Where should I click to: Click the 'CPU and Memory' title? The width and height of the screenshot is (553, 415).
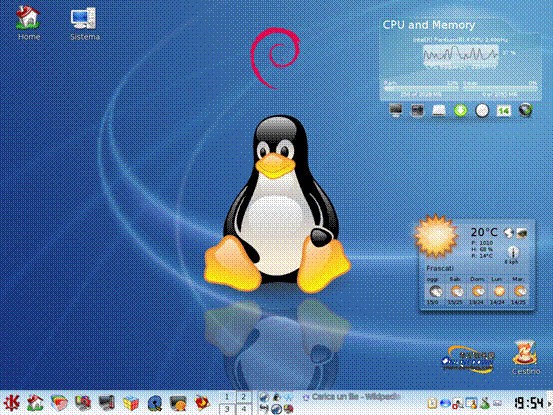tap(429, 25)
